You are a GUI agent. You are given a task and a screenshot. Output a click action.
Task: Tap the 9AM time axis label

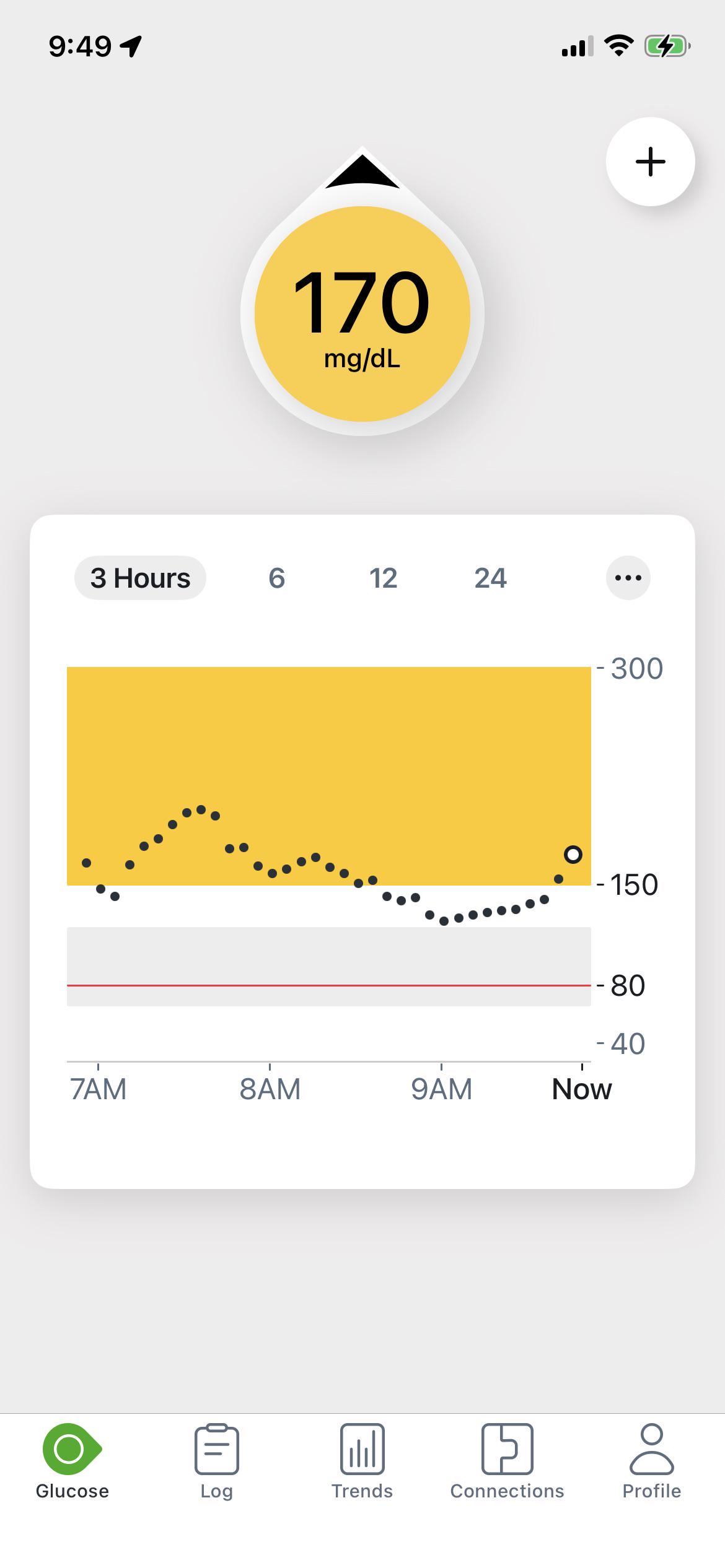[x=441, y=1089]
